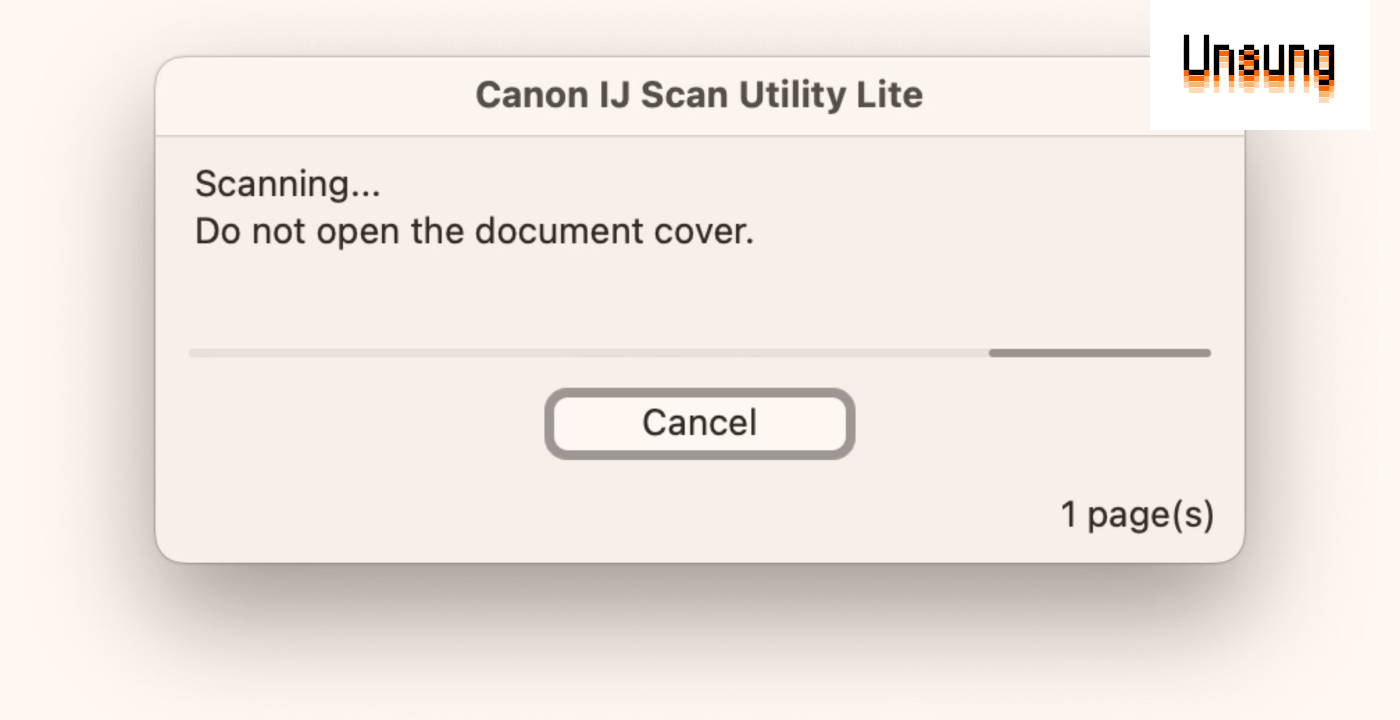Click the document cover warning message

(474, 232)
